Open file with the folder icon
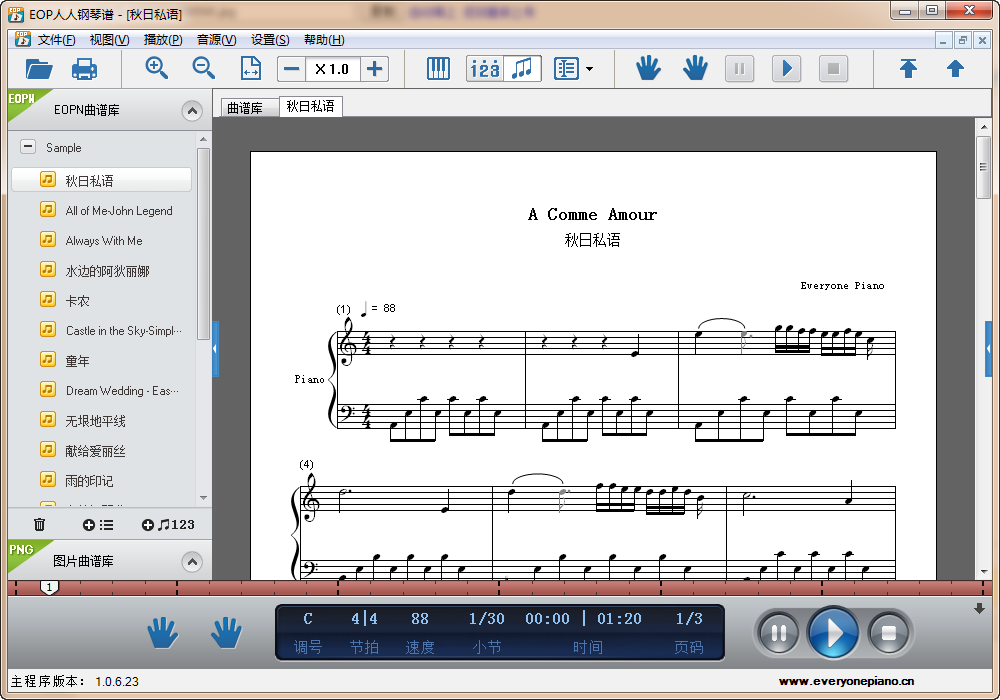Viewport: 1000px width, 700px height. (x=39, y=68)
